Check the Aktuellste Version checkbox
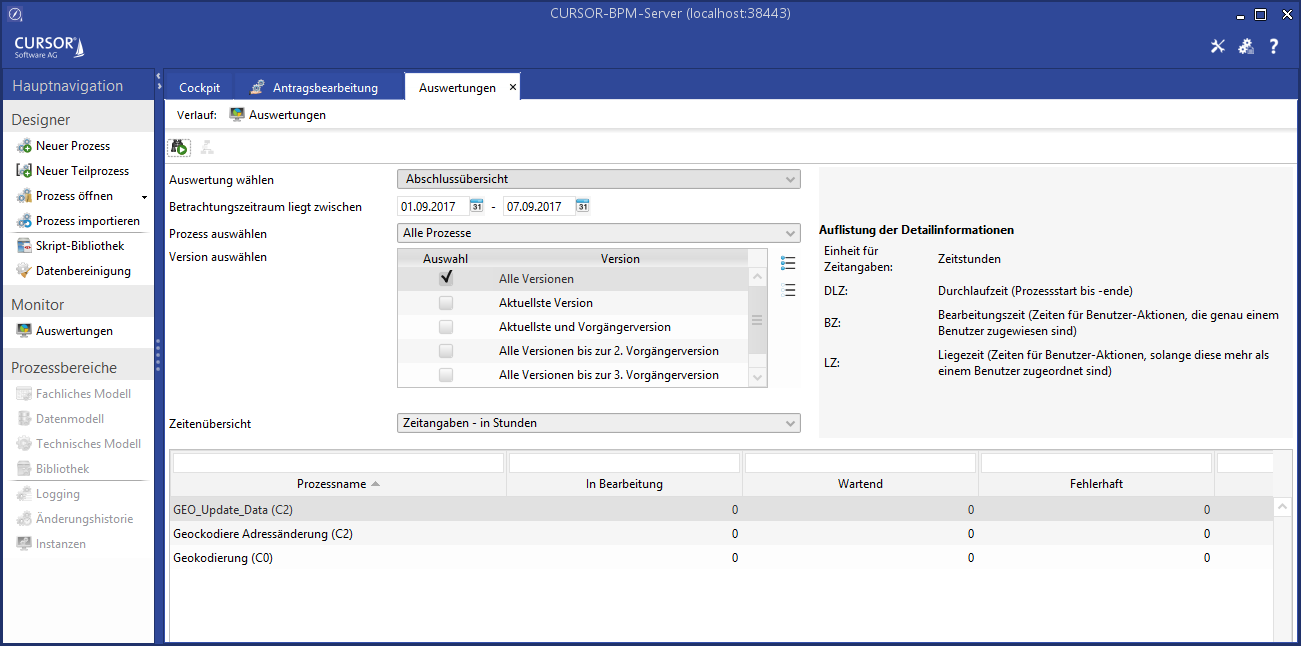1301x646 pixels. pyautogui.click(x=446, y=303)
